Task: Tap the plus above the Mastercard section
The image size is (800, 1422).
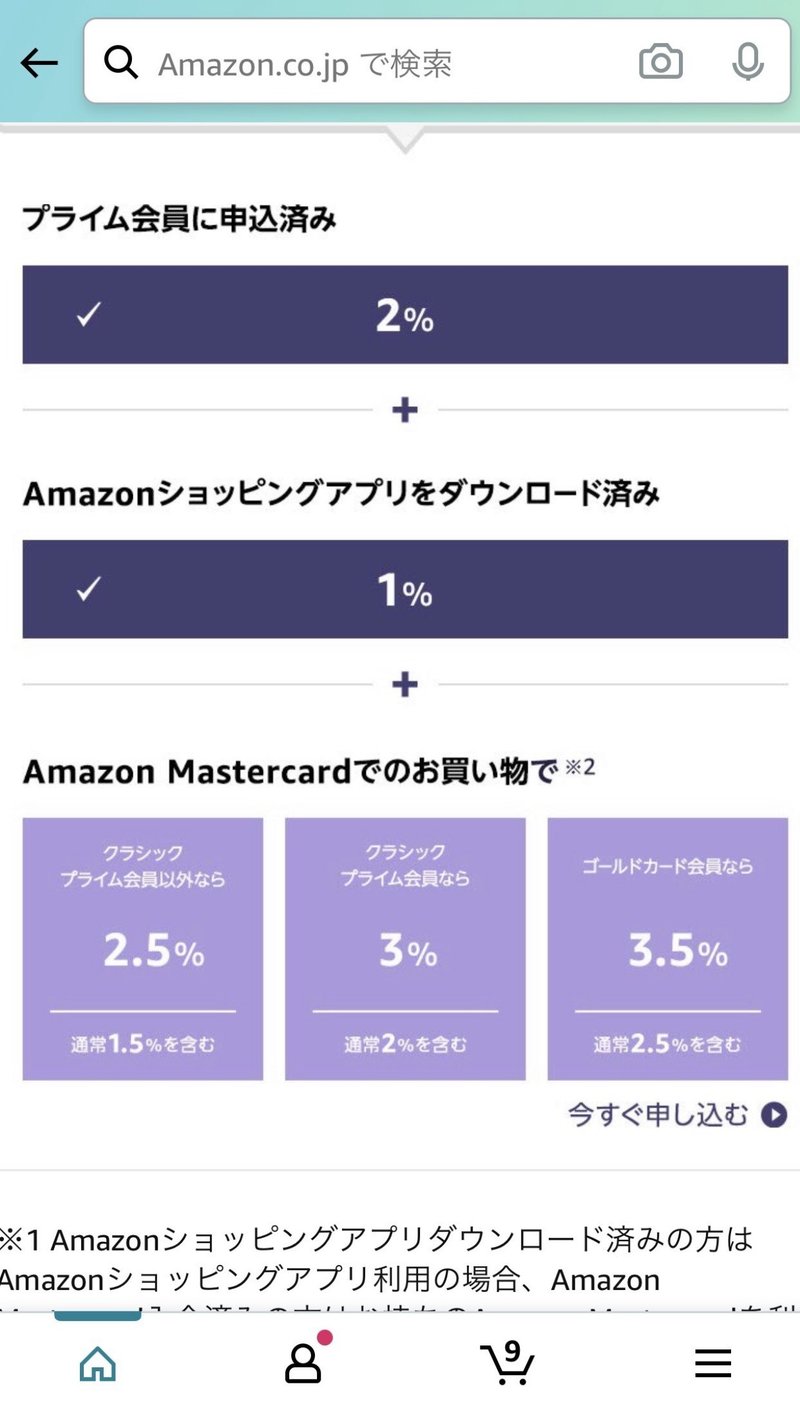Action: click(403, 683)
